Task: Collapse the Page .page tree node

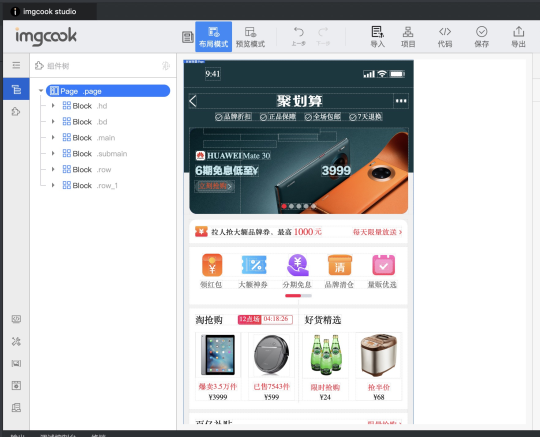Action: tap(41, 91)
